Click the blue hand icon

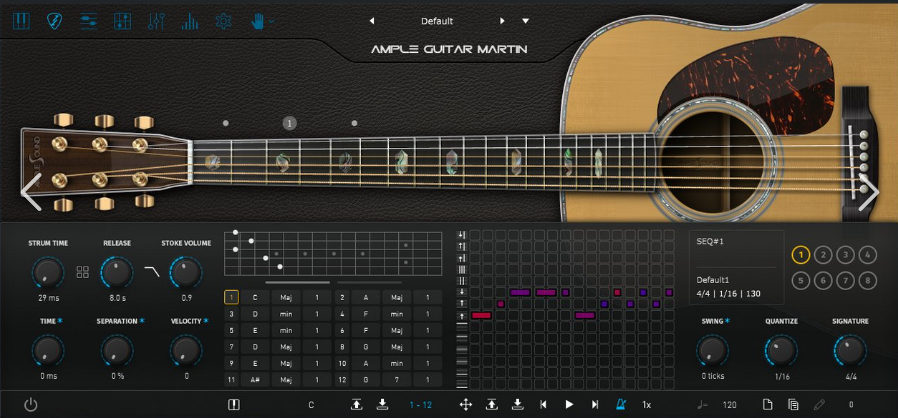[257, 21]
